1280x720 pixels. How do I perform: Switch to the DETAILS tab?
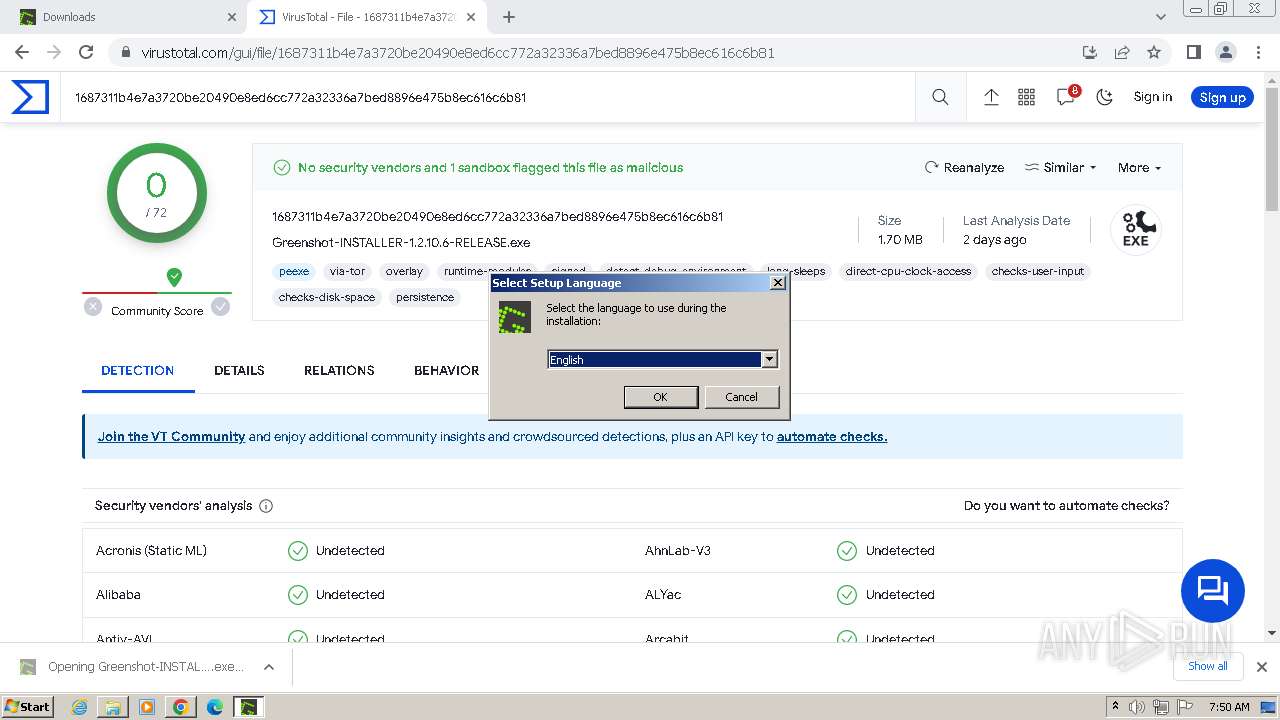(x=239, y=370)
